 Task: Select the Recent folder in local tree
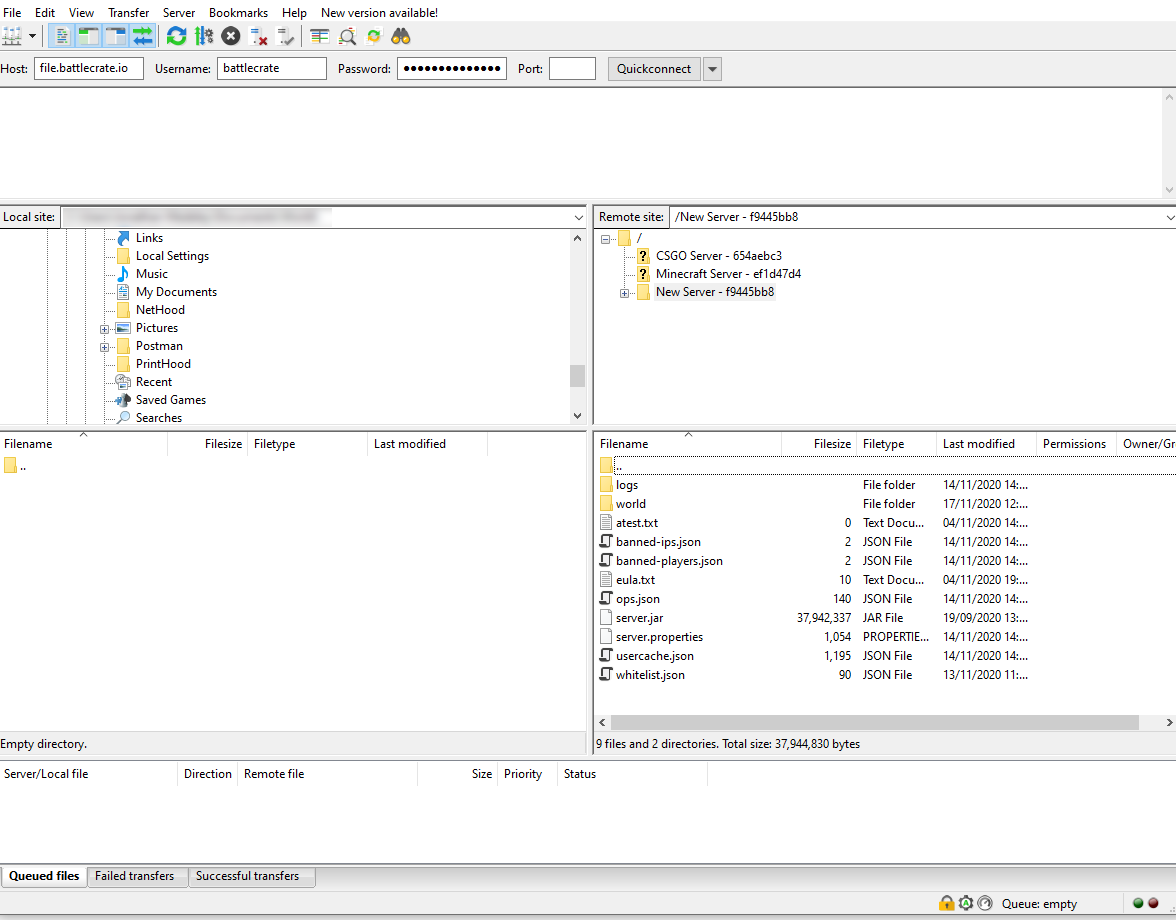[x=154, y=382]
